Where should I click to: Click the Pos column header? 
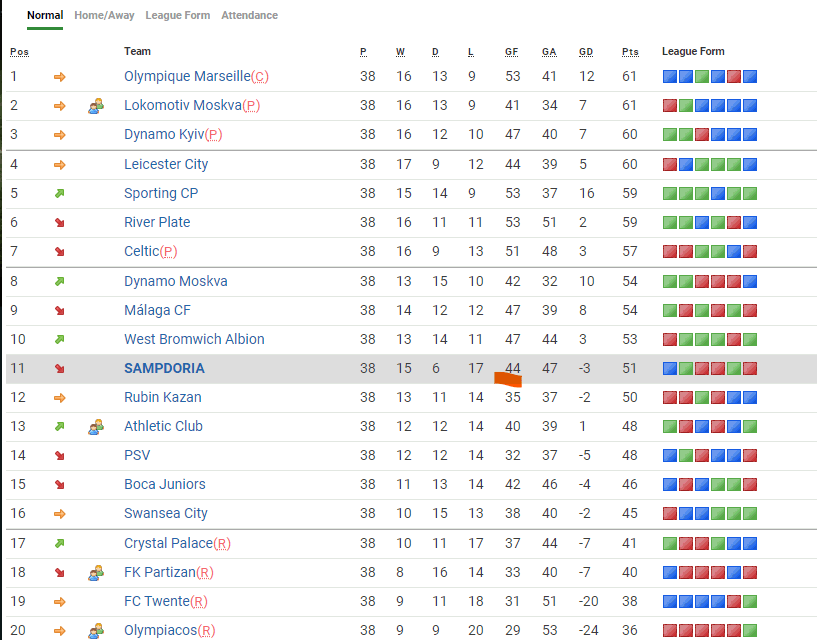(19, 52)
